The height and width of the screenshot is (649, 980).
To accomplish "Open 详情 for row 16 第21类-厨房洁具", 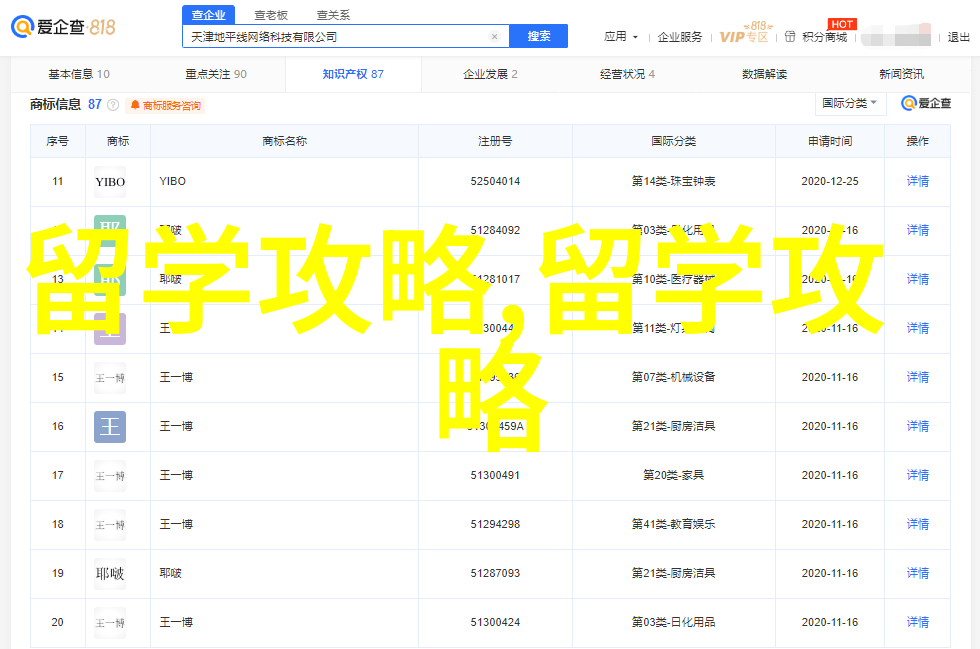I will (x=918, y=426).
